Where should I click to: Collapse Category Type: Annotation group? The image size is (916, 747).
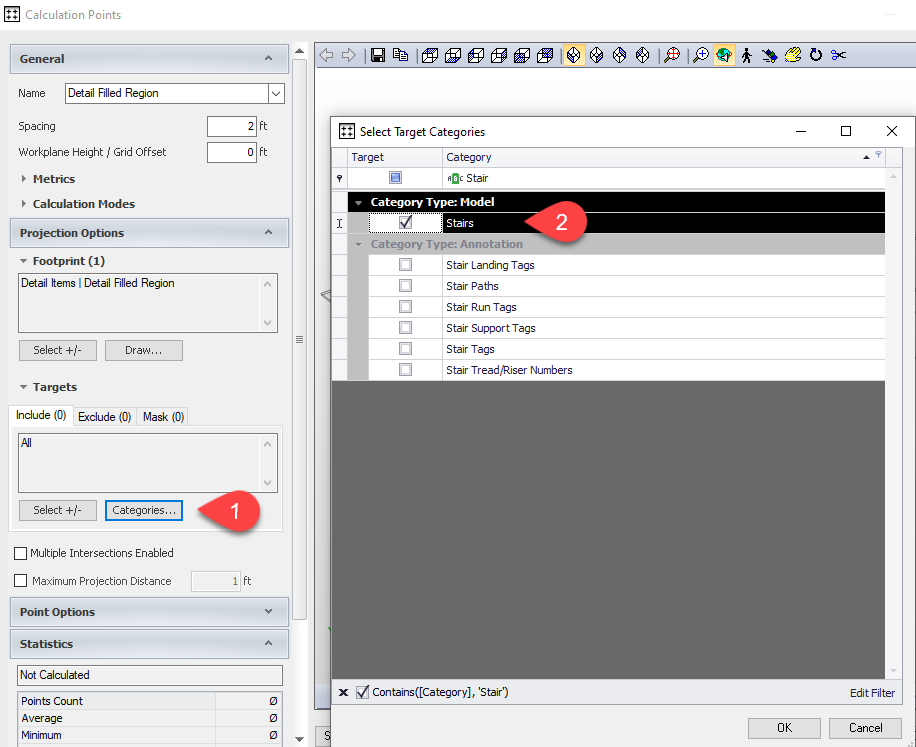tap(359, 245)
